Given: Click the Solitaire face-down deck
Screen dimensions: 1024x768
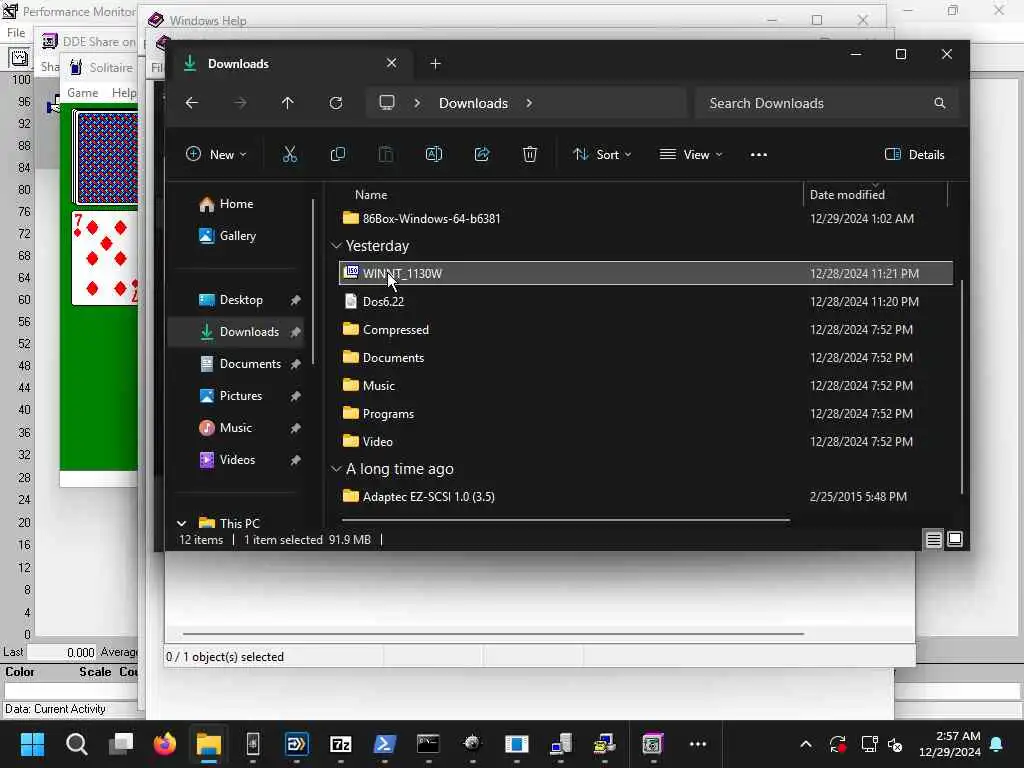Looking at the screenshot, I should (106, 158).
